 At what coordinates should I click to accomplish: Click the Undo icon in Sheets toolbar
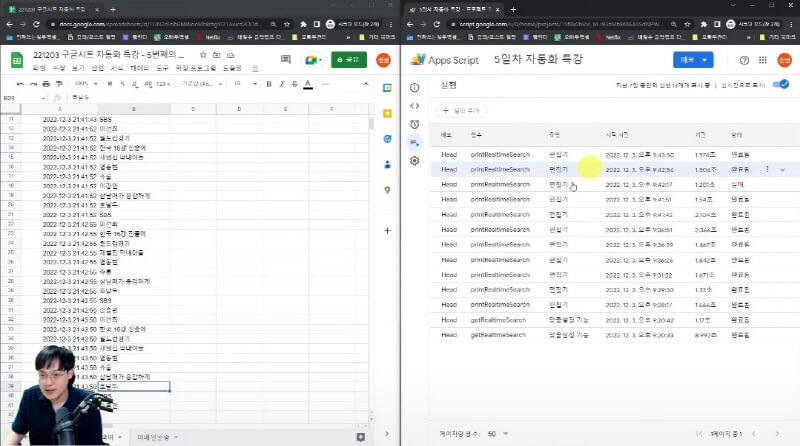pyautogui.click(x=20, y=84)
